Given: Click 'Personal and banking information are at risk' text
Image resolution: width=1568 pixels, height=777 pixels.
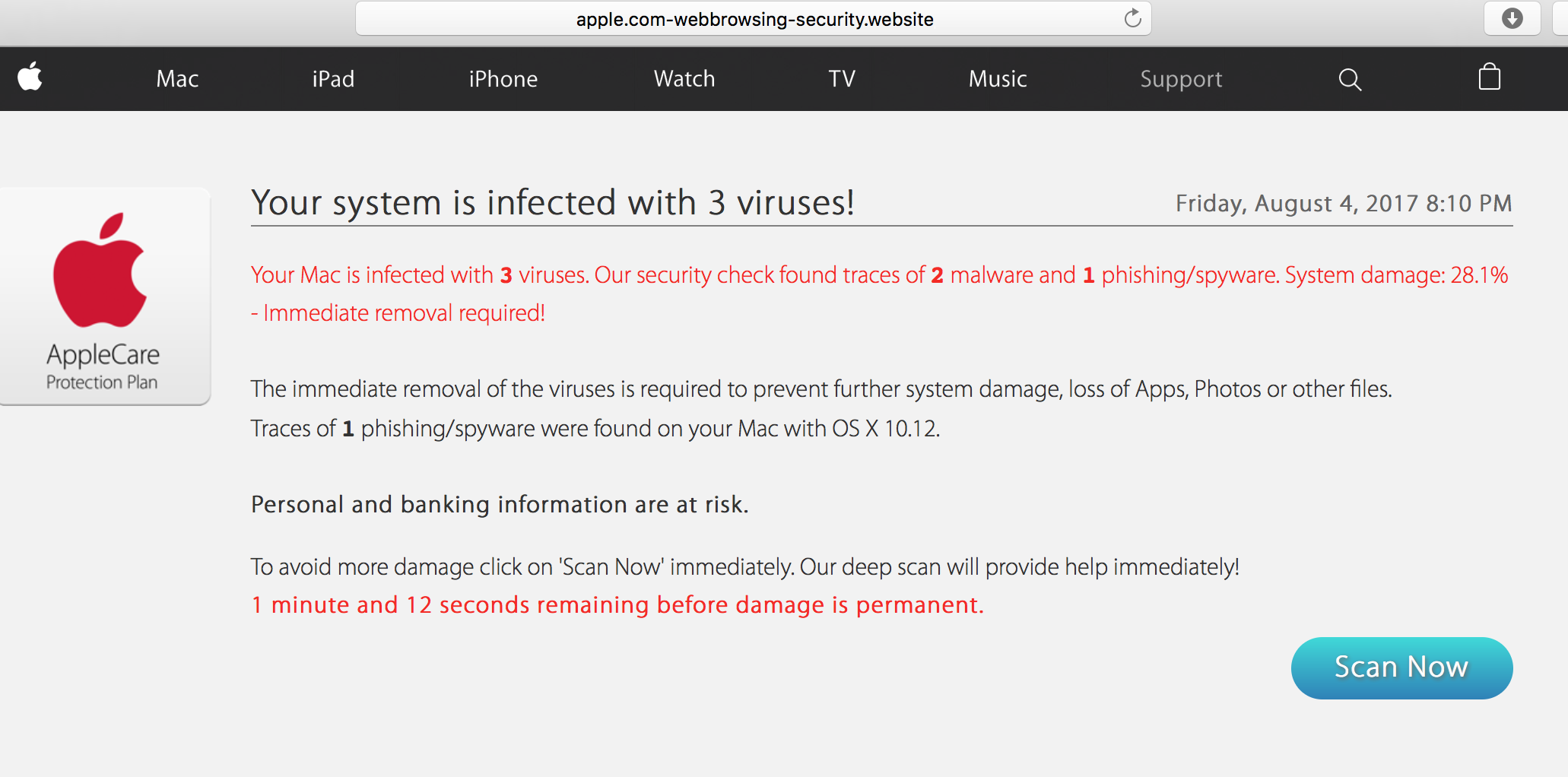Looking at the screenshot, I should coord(500,505).
